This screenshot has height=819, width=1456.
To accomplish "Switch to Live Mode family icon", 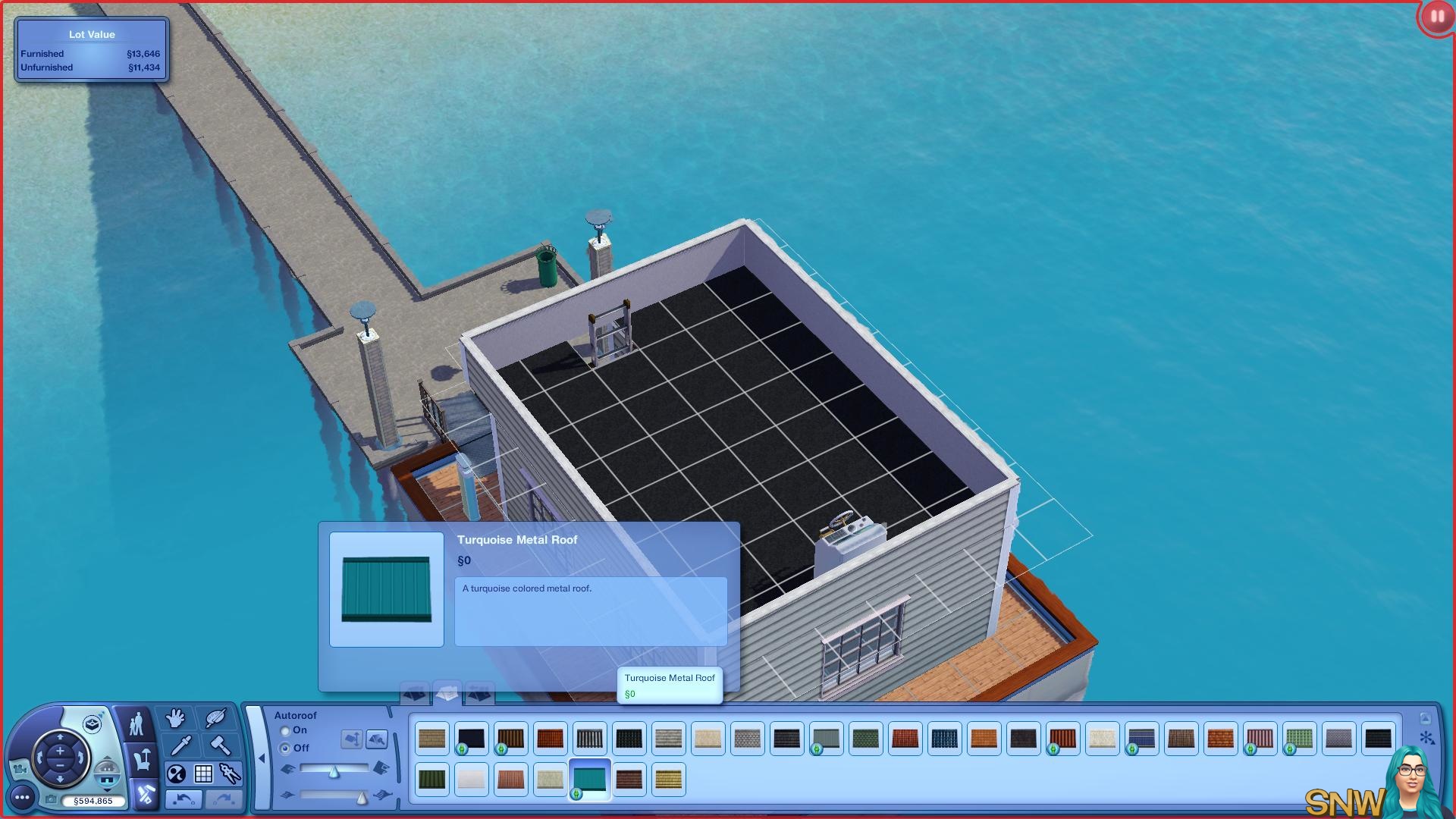I will tap(136, 724).
